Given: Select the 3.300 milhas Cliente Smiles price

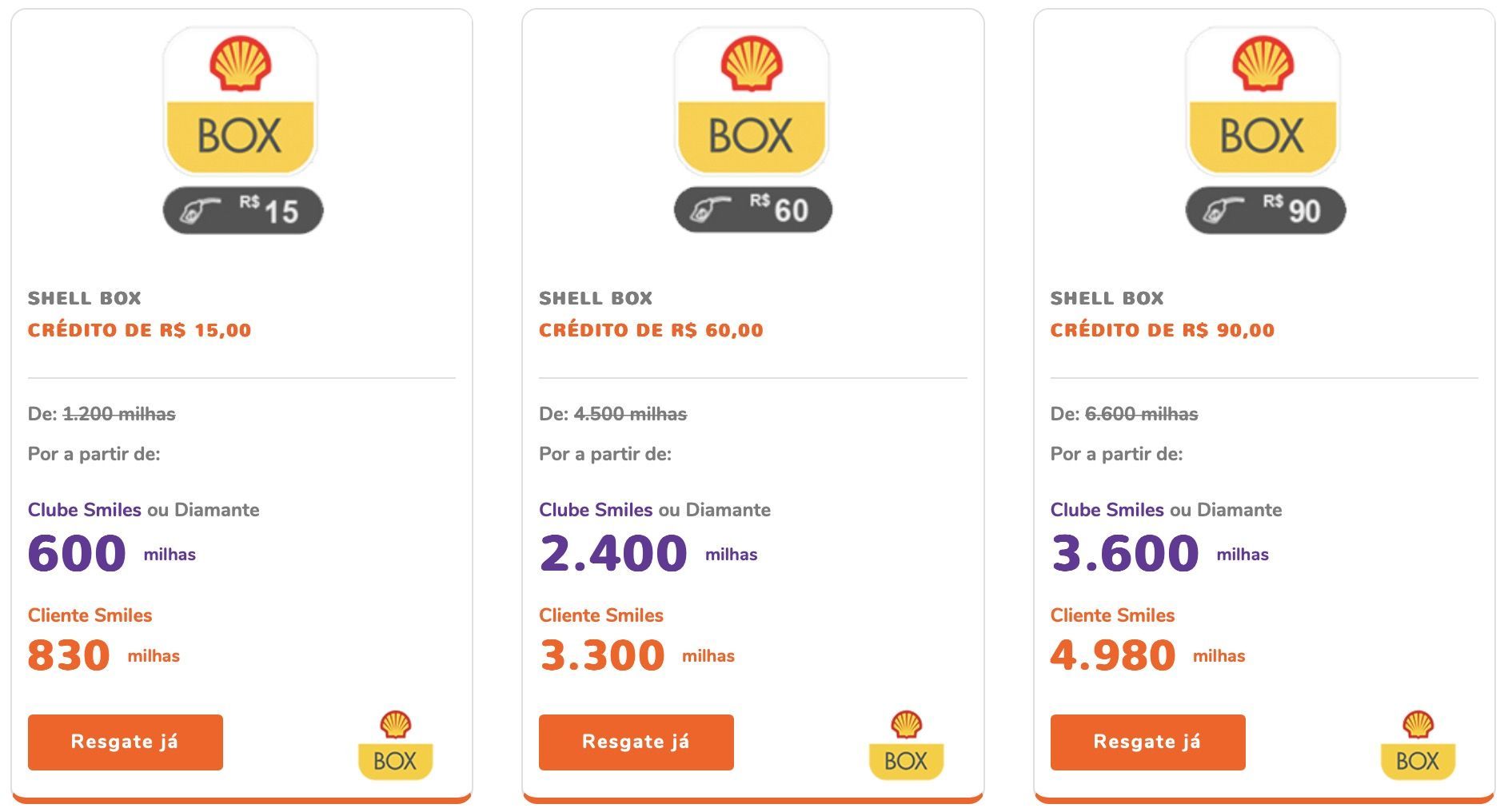Looking at the screenshot, I should (x=637, y=655).
